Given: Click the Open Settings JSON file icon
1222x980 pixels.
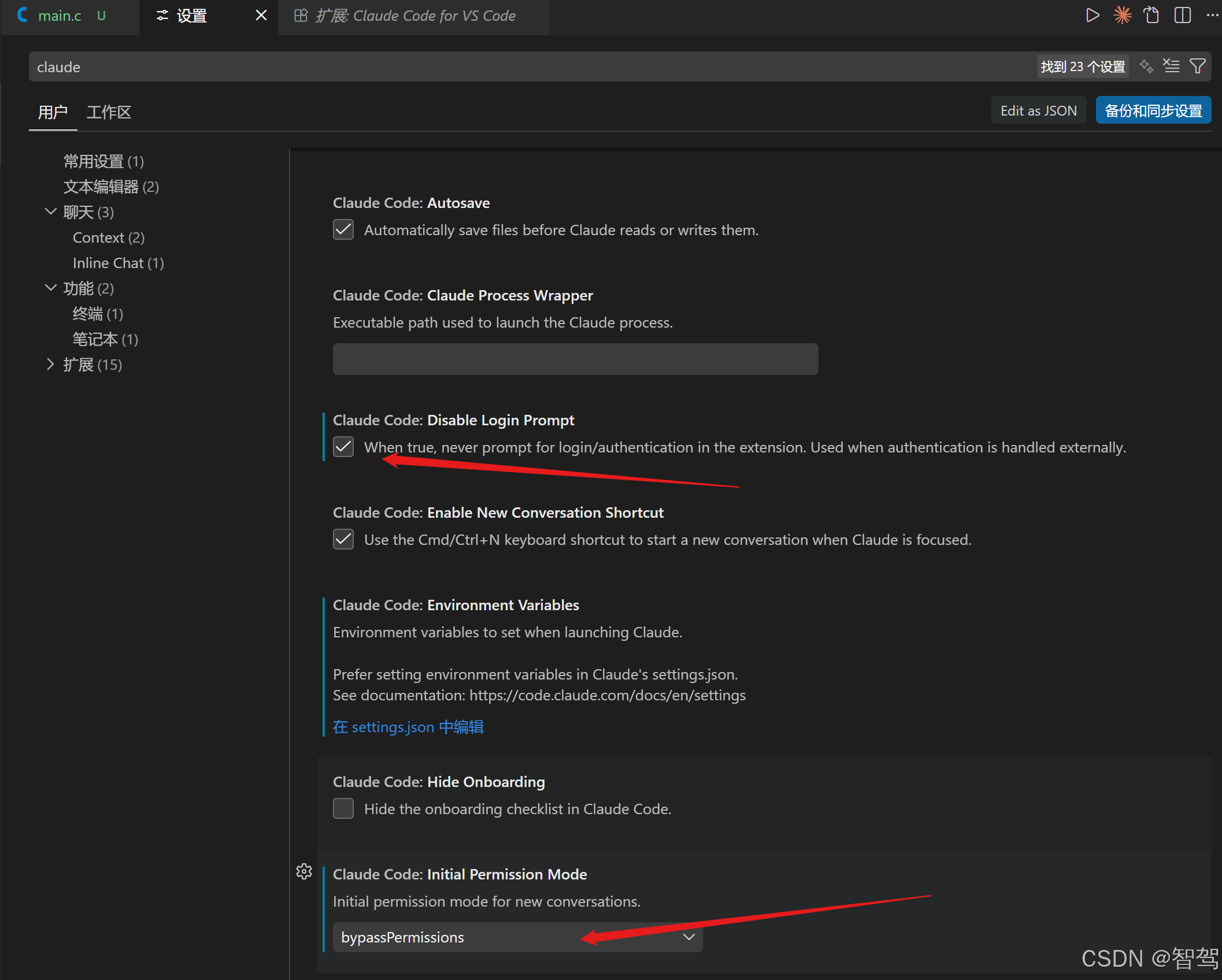Looking at the screenshot, I should pos(1151,15).
